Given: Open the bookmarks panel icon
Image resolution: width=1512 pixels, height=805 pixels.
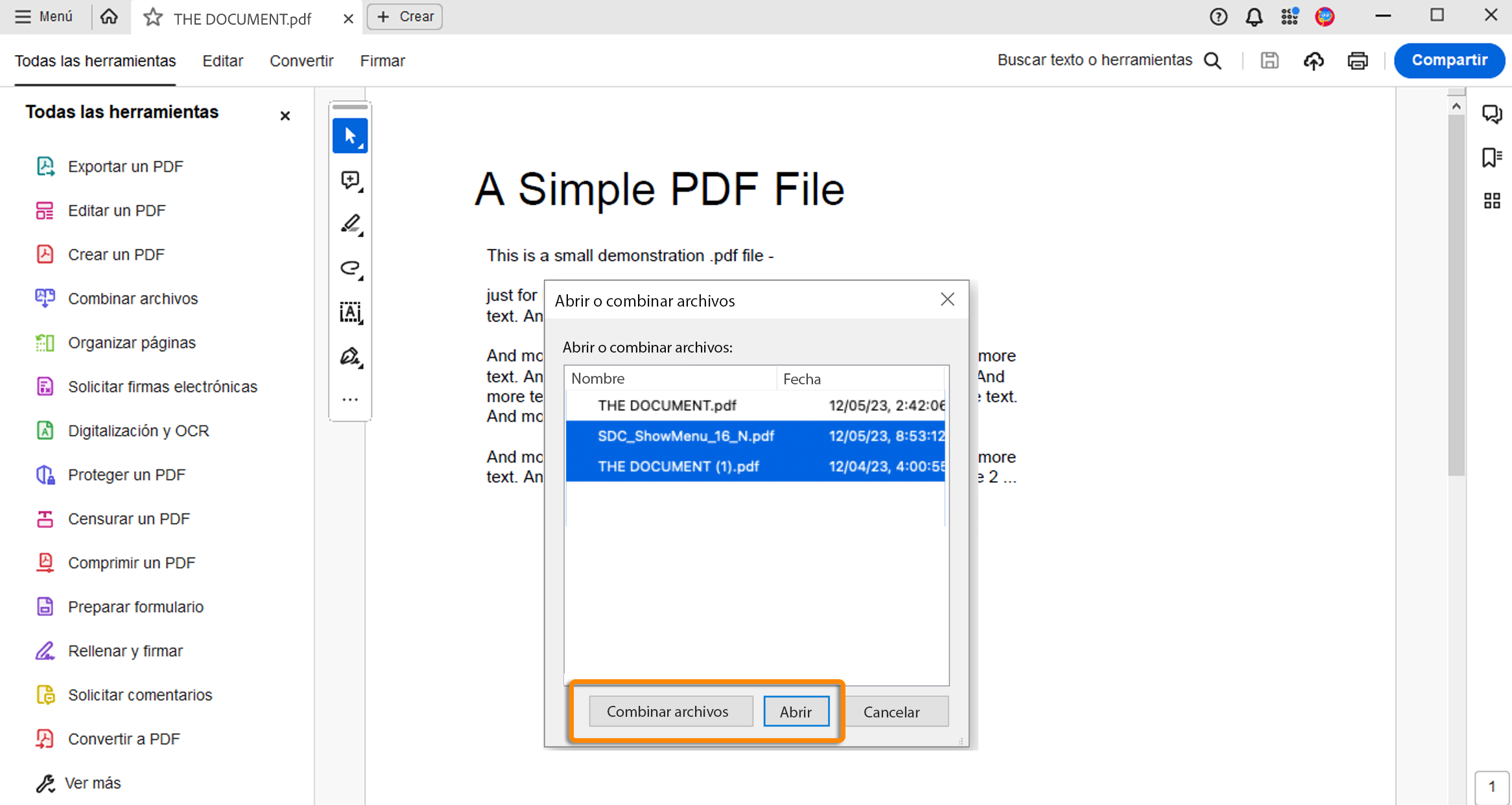Looking at the screenshot, I should coord(1491,157).
